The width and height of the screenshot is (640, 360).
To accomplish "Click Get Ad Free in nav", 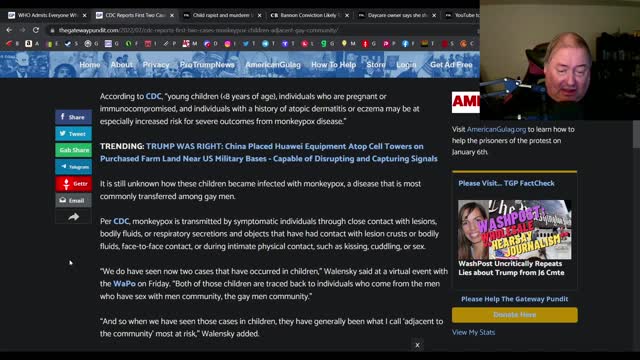I will (x=451, y=65).
